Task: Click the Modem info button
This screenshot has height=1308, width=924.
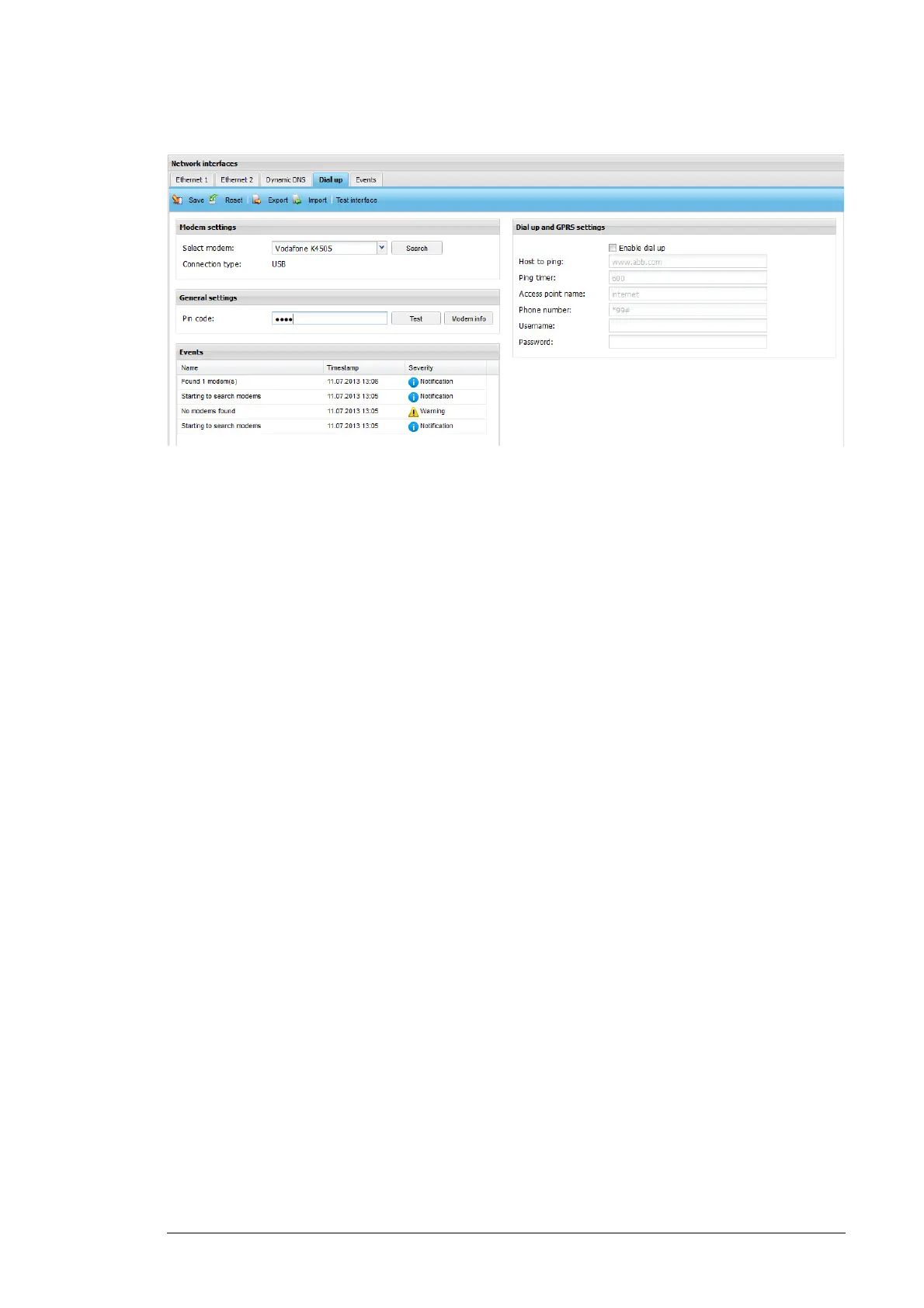Action: [468, 318]
